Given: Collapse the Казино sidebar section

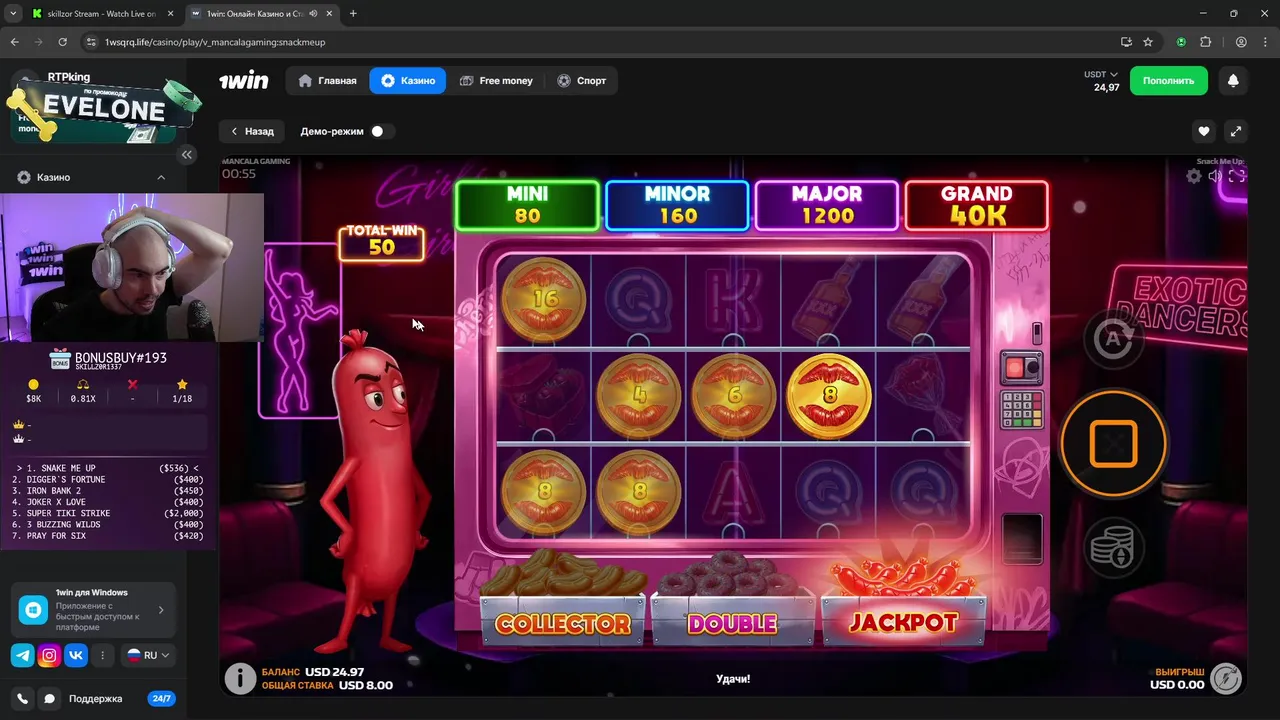Looking at the screenshot, I should 161,177.
